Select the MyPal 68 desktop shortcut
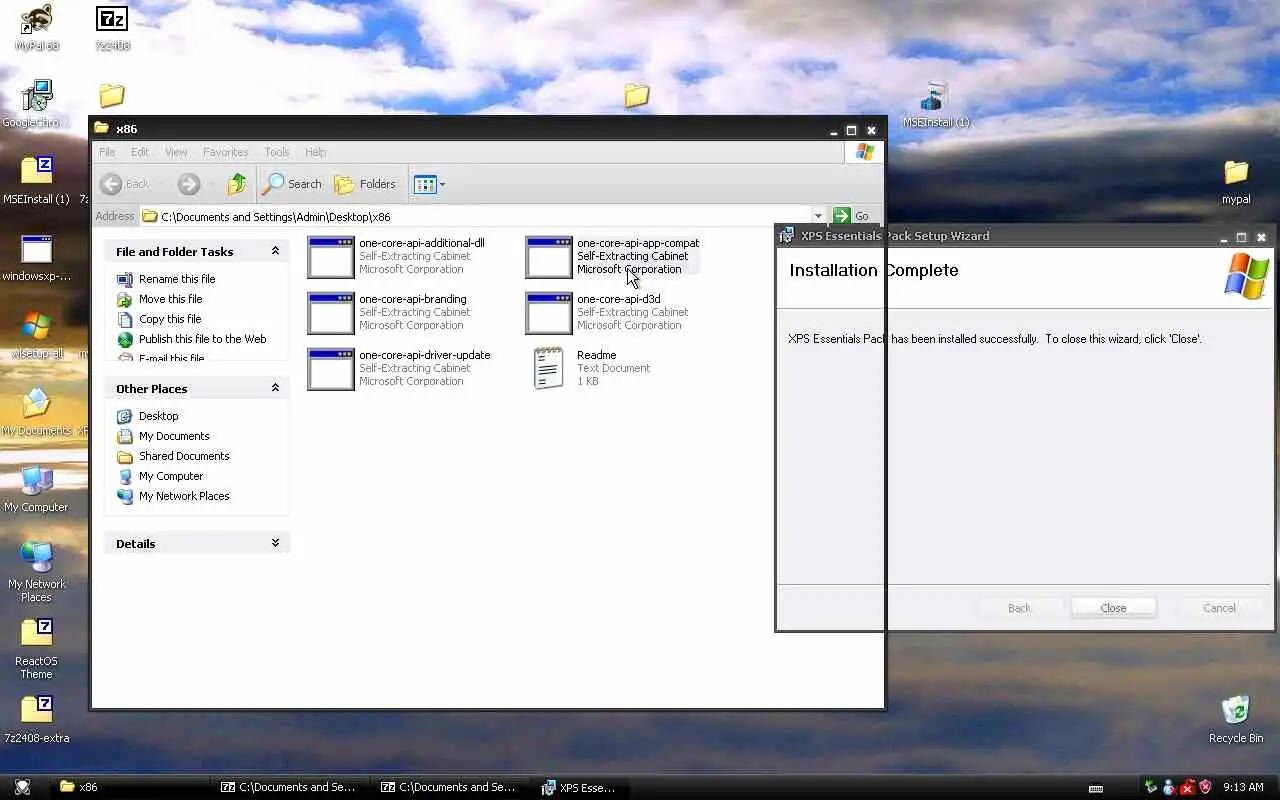This screenshot has height=800, width=1280. coord(37,27)
